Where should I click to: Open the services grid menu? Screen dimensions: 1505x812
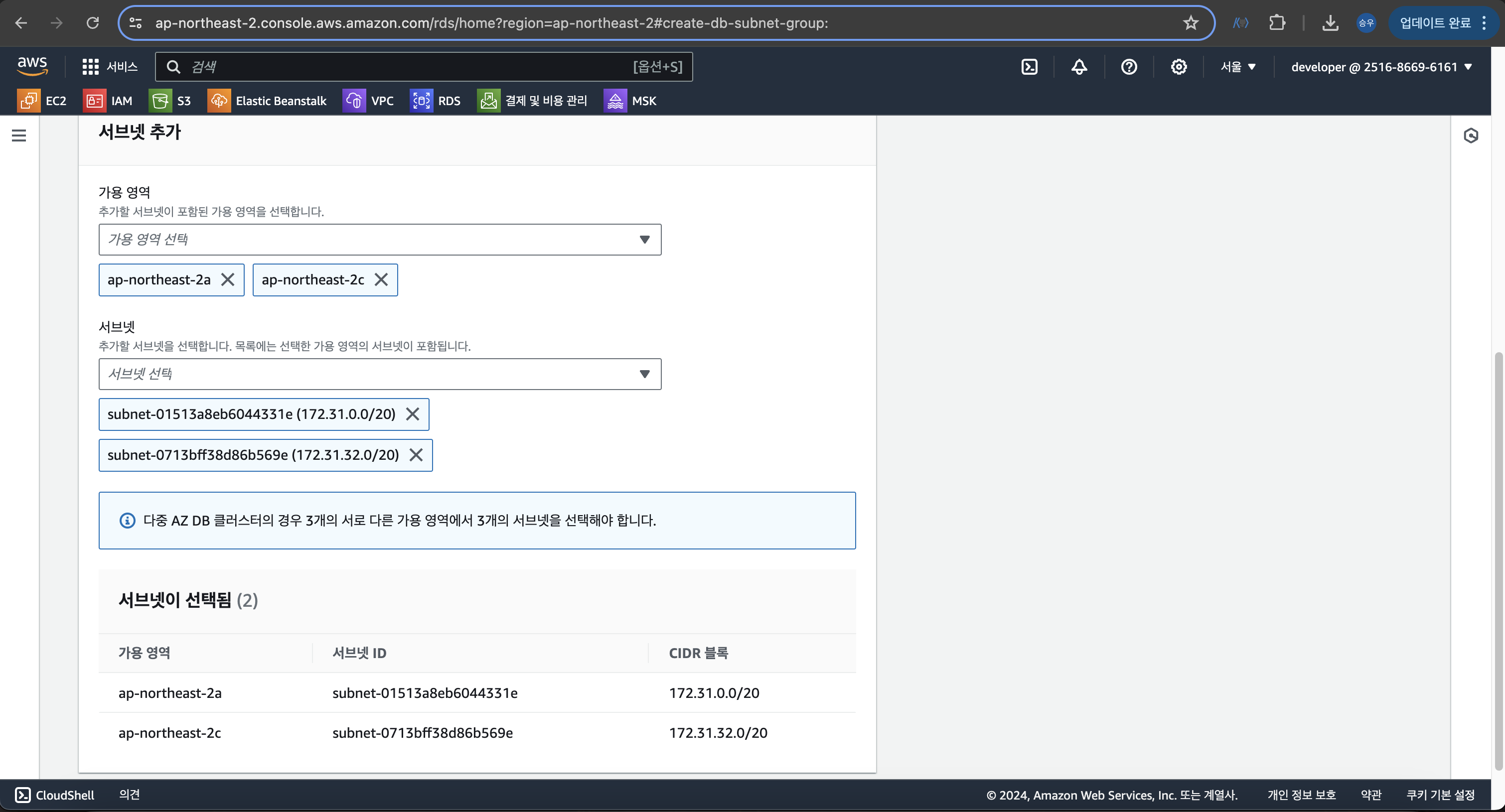pyautogui.click(x=109, y=67)
